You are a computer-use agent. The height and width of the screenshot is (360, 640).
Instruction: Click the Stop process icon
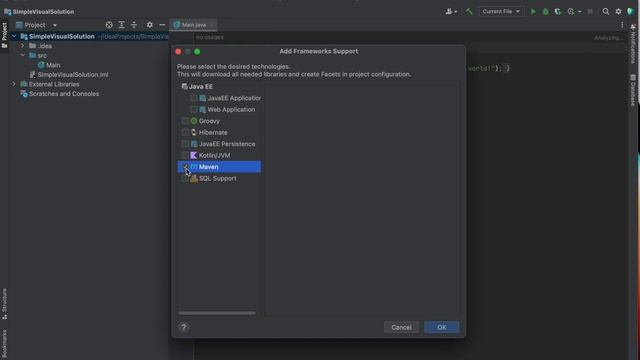(590, 11)
